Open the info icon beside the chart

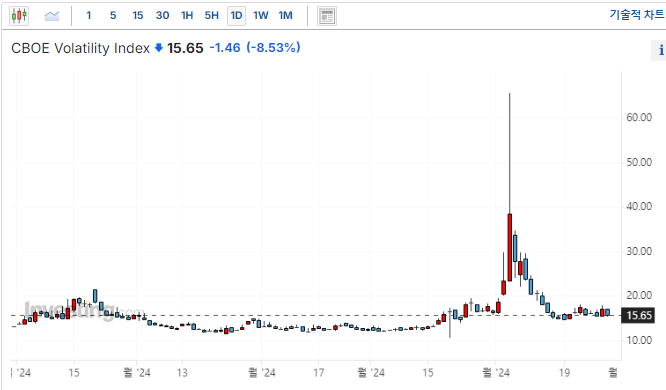pos(661,50)
